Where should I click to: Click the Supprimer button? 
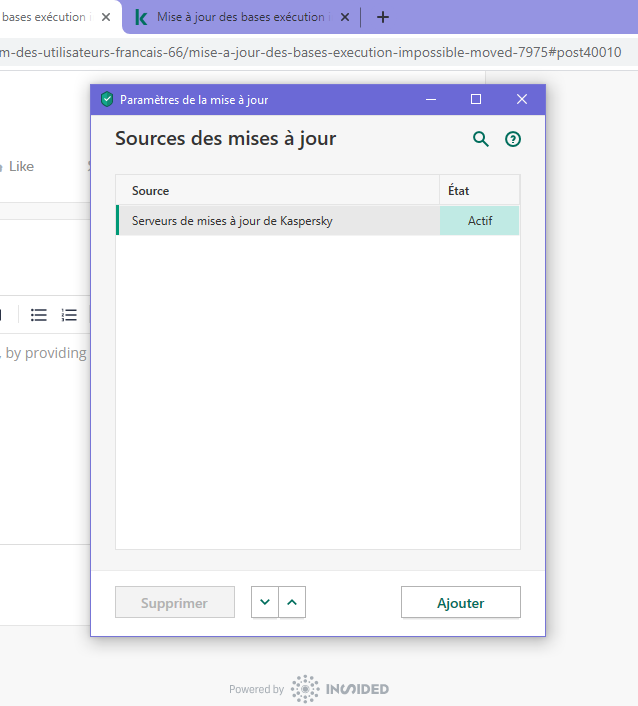[175, 603]
